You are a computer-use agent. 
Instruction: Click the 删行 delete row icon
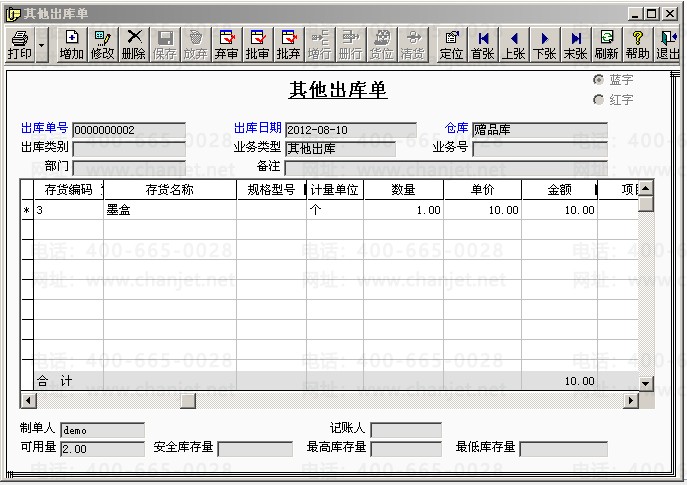tap(351, 45)
